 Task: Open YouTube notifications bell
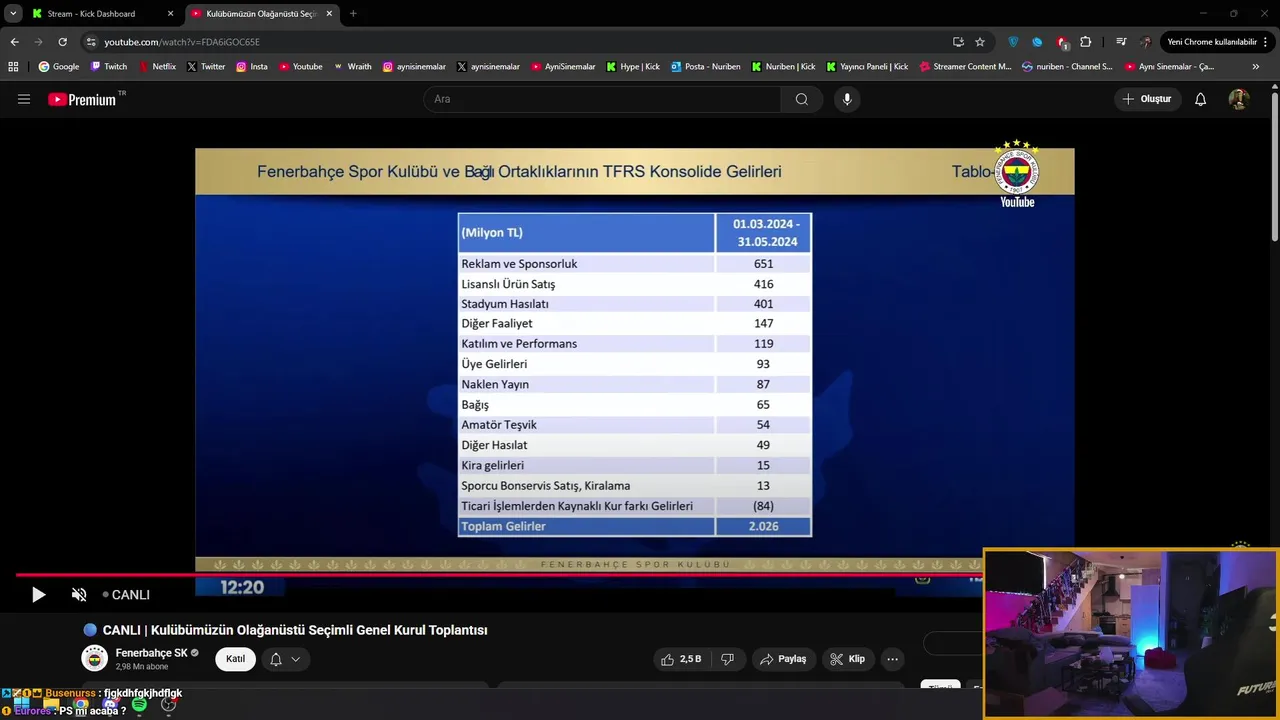(1201, 99)
